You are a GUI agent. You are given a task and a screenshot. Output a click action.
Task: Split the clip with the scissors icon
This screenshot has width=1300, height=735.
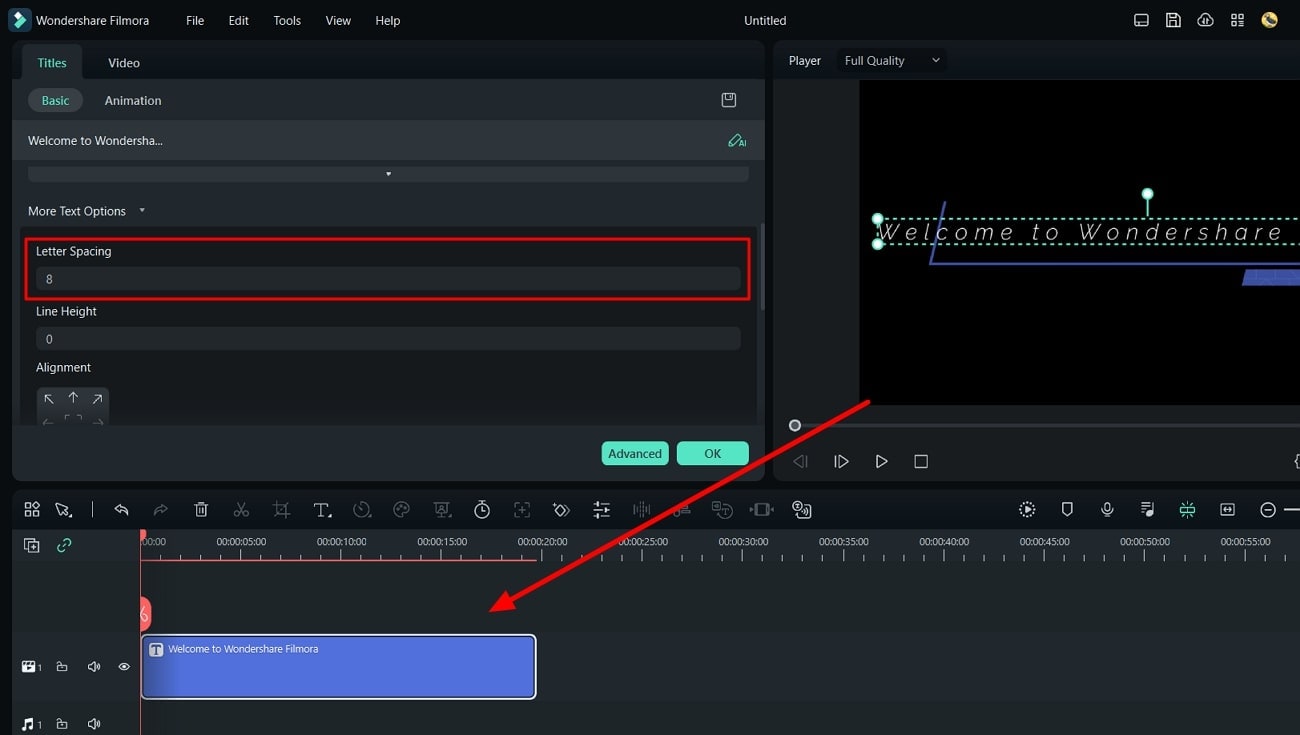[241, 510]
